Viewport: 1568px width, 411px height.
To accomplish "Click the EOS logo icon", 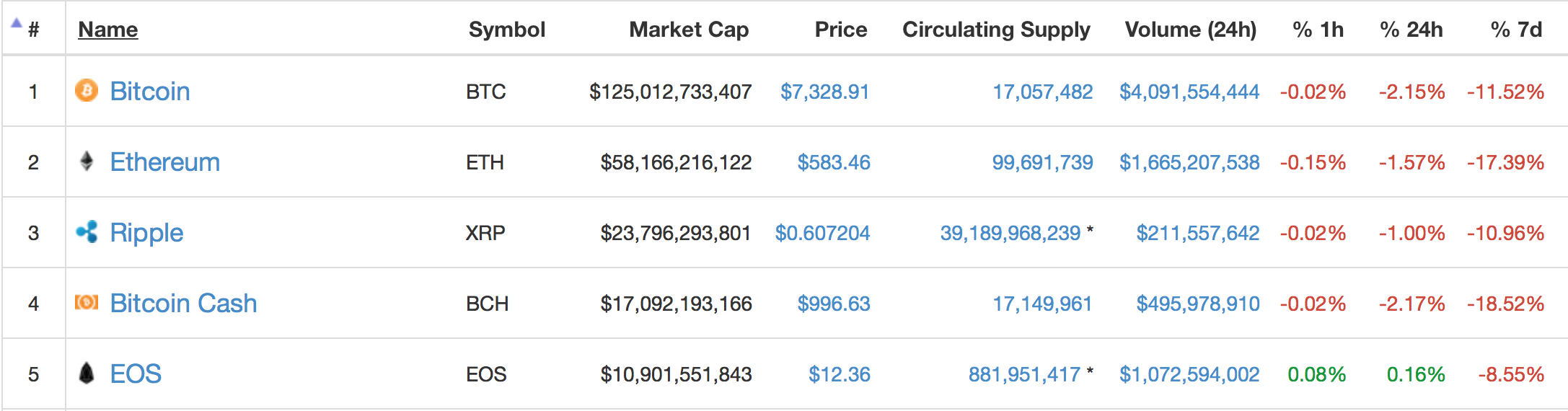I will (x=87, y=373).
